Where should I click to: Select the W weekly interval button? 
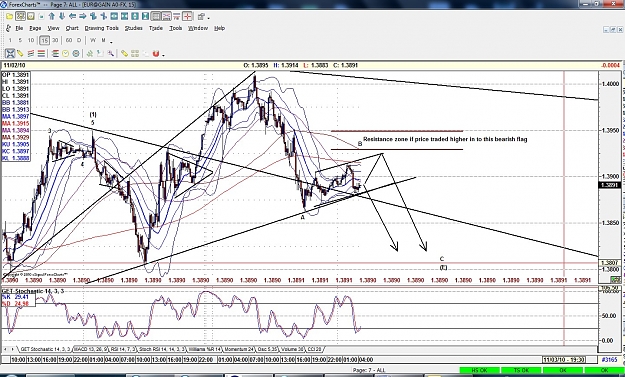[93, 40]
